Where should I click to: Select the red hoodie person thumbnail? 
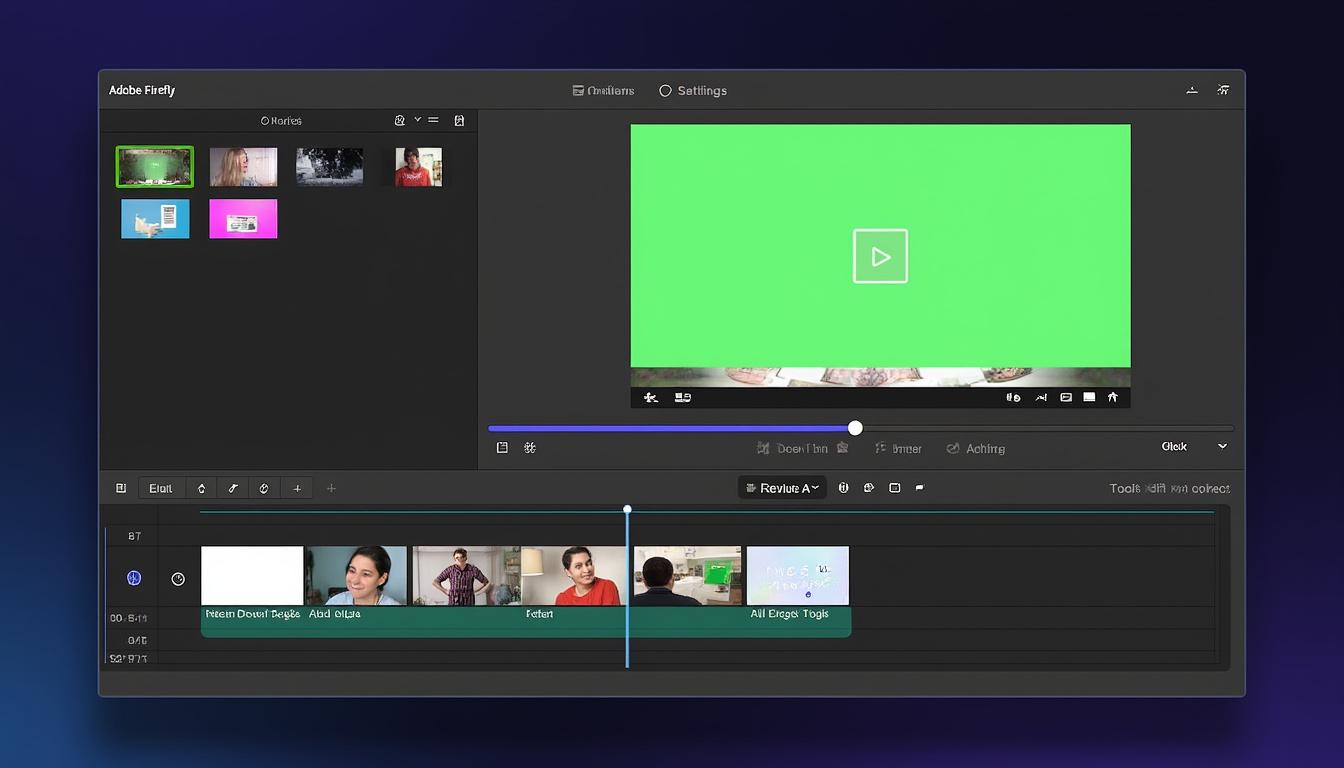point(417,167)
